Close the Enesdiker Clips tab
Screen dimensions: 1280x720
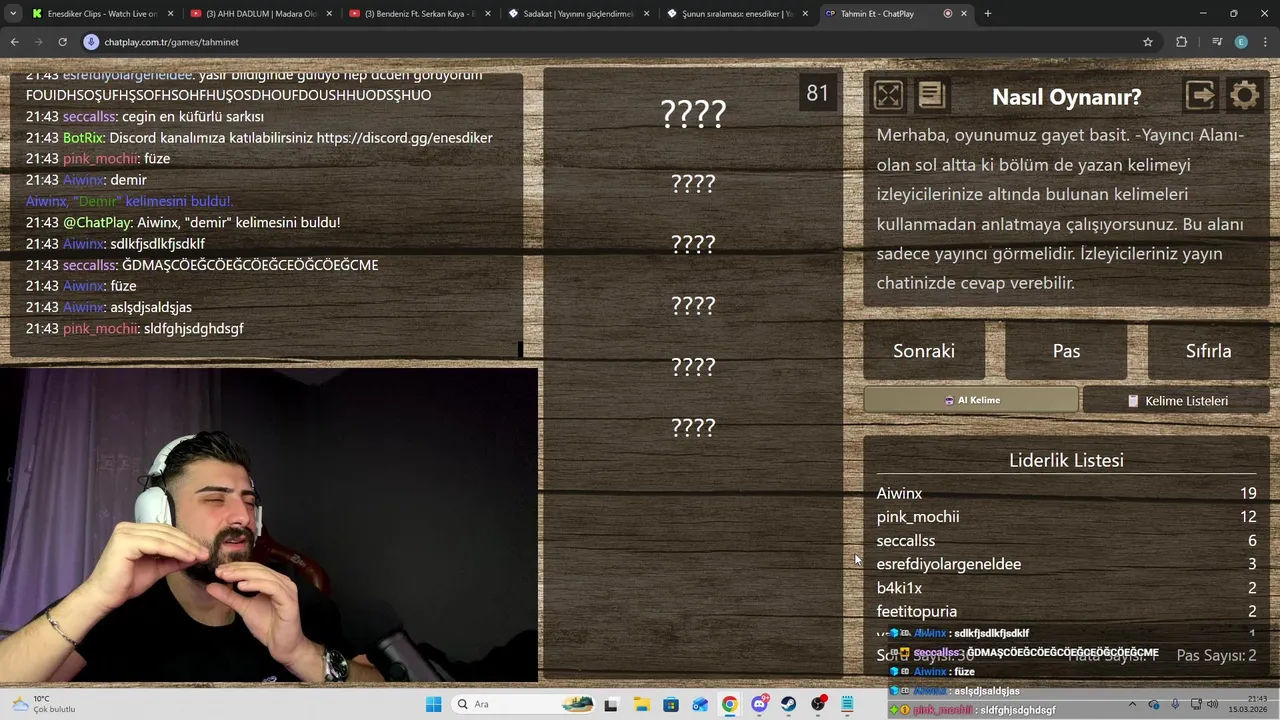(170, 14)
